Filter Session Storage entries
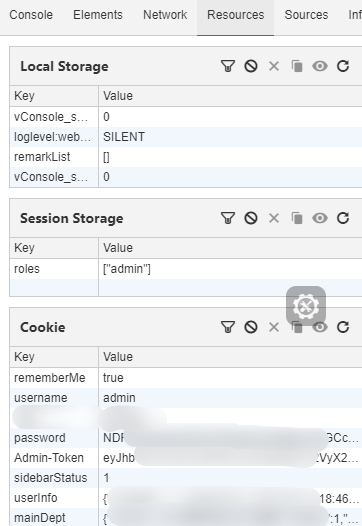This screenshot has width=362, height=526. 228,218
